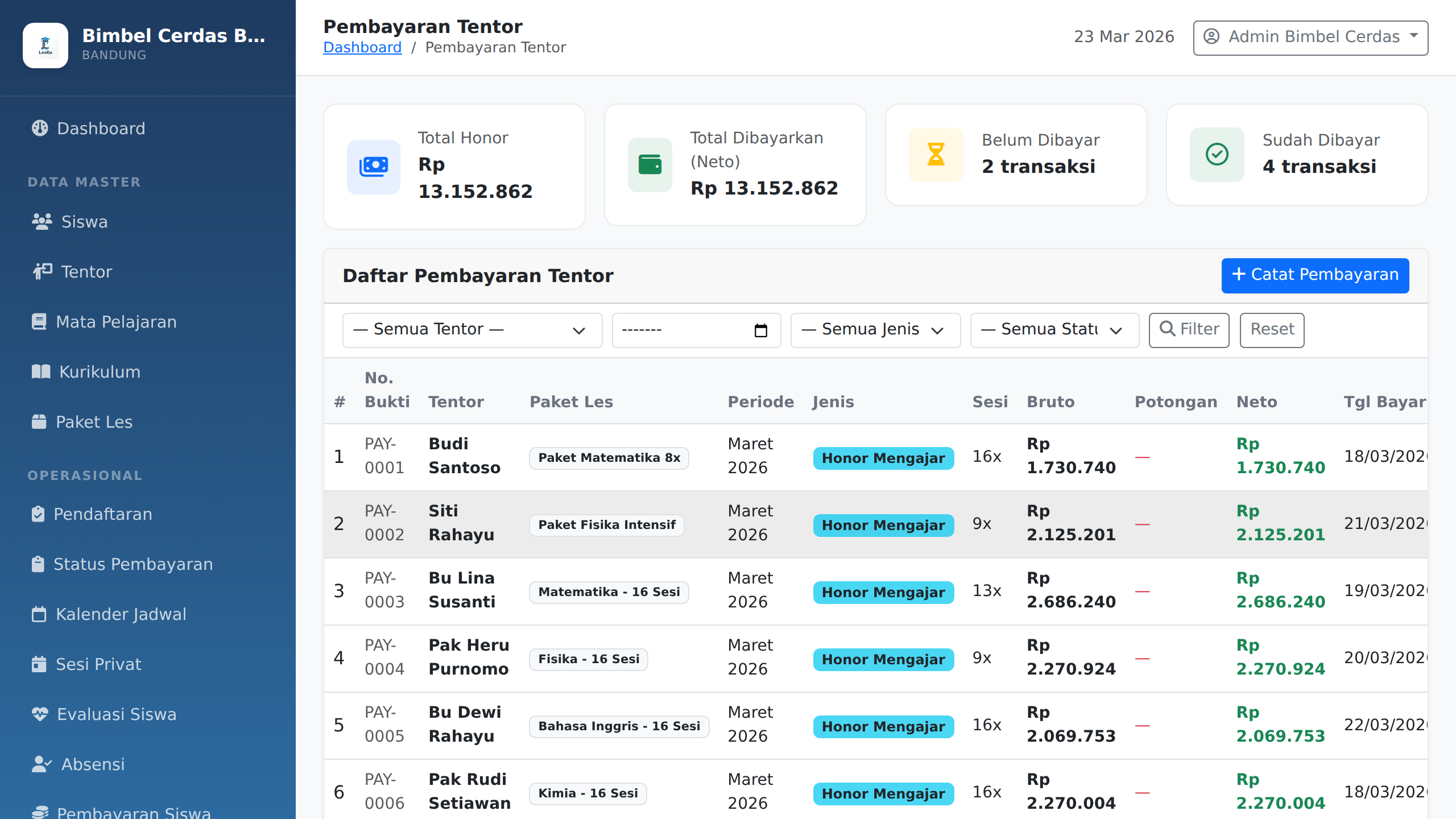Open Admin Bimbel Cerdas user menu

(x=1310, y=38)
